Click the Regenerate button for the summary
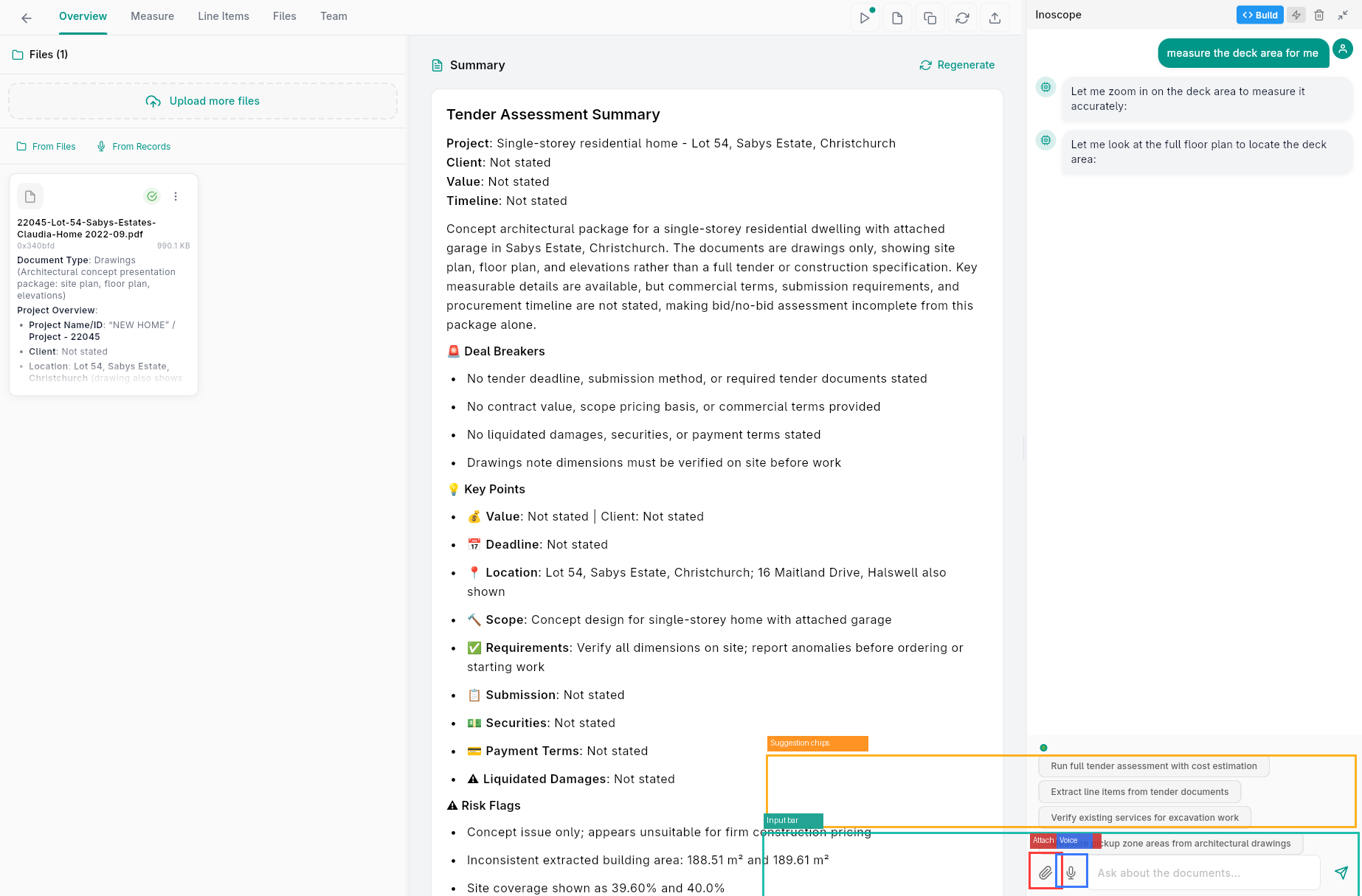The height and width of the screenshot is (896, 1362). point(957,65)
